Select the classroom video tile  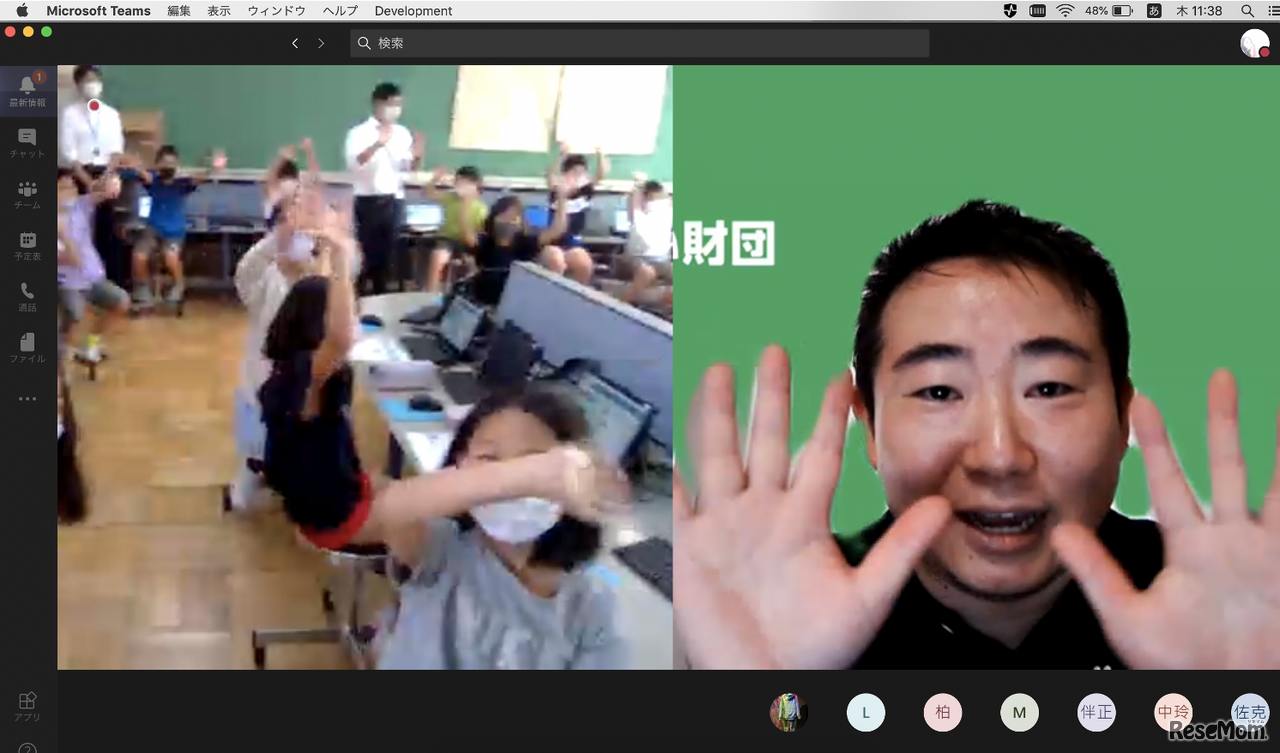[365, 367]
